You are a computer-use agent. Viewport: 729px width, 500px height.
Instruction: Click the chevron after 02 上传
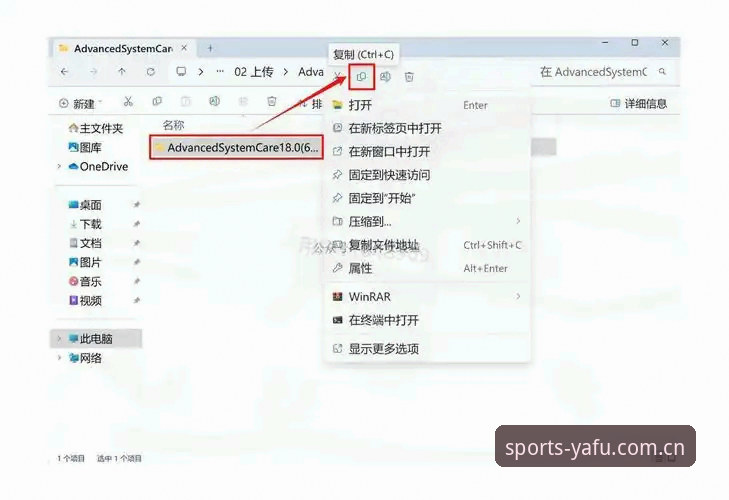[286, 72]
